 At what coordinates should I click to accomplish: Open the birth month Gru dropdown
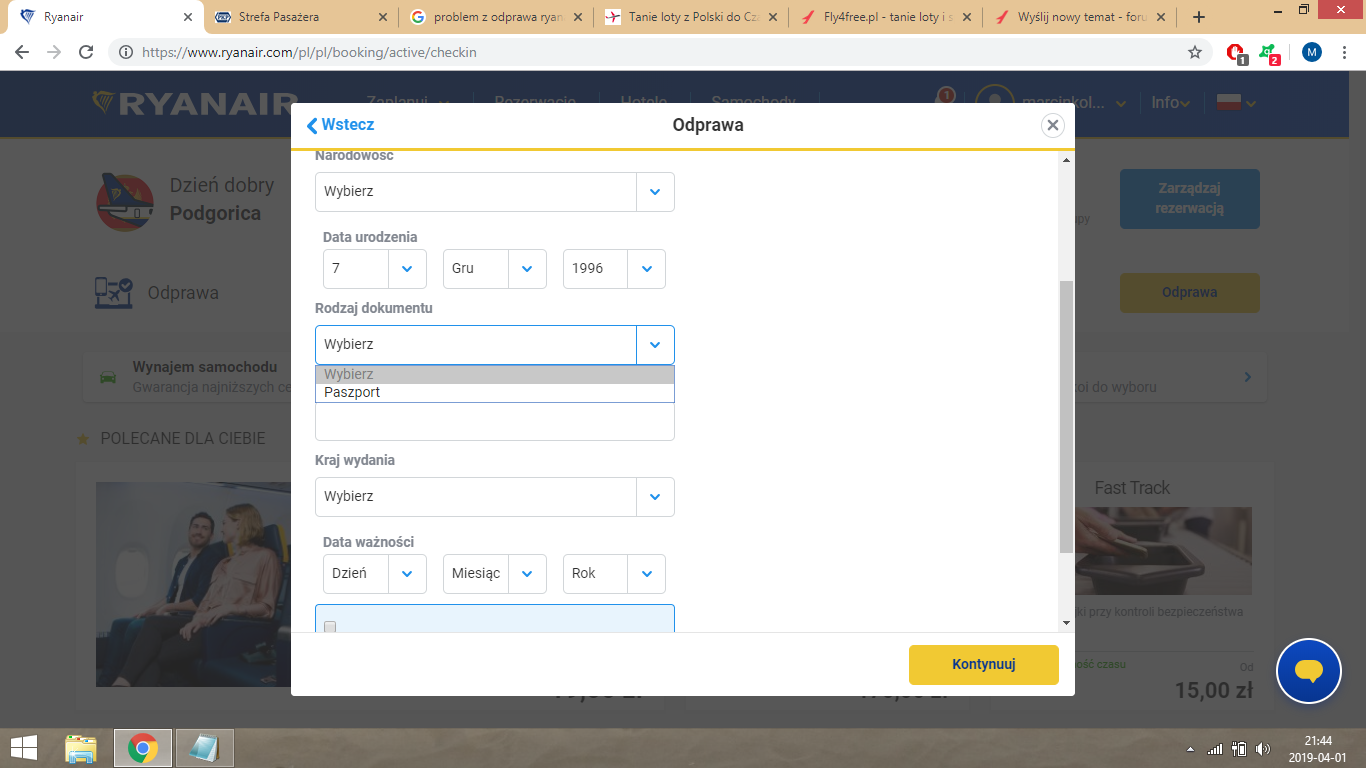point(495,268)
